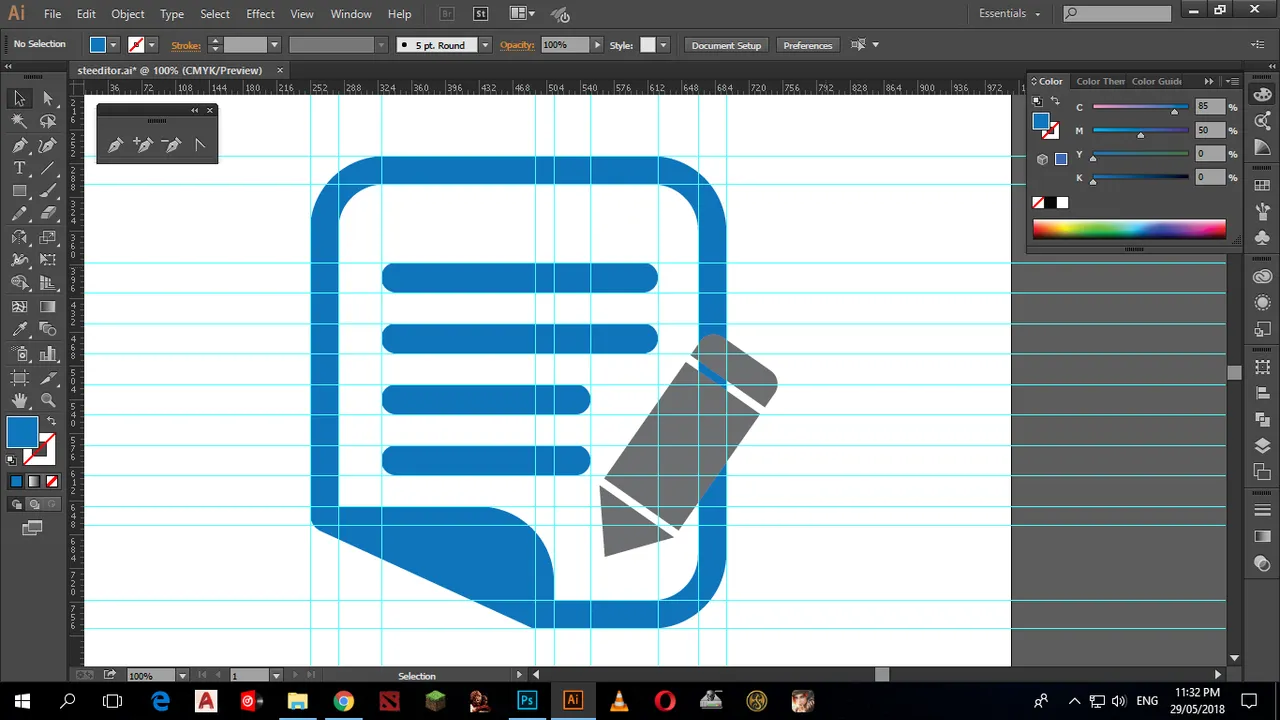Change screen mode button at toolbox bottom
1280x720 pixels.
pos(32,528)
